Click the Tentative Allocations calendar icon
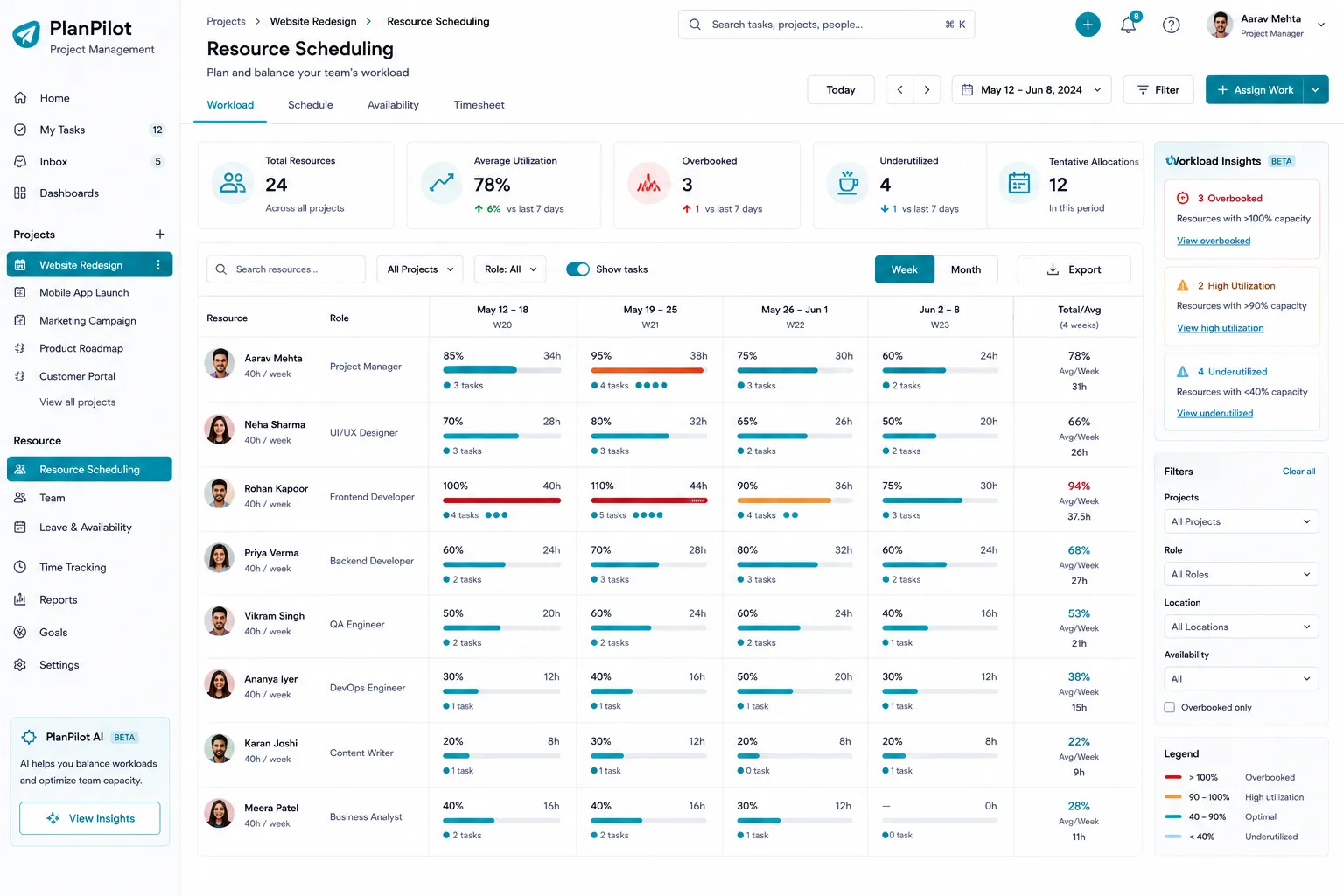The height and width of the screenshot is (896, 1344). click(1019, 183)
